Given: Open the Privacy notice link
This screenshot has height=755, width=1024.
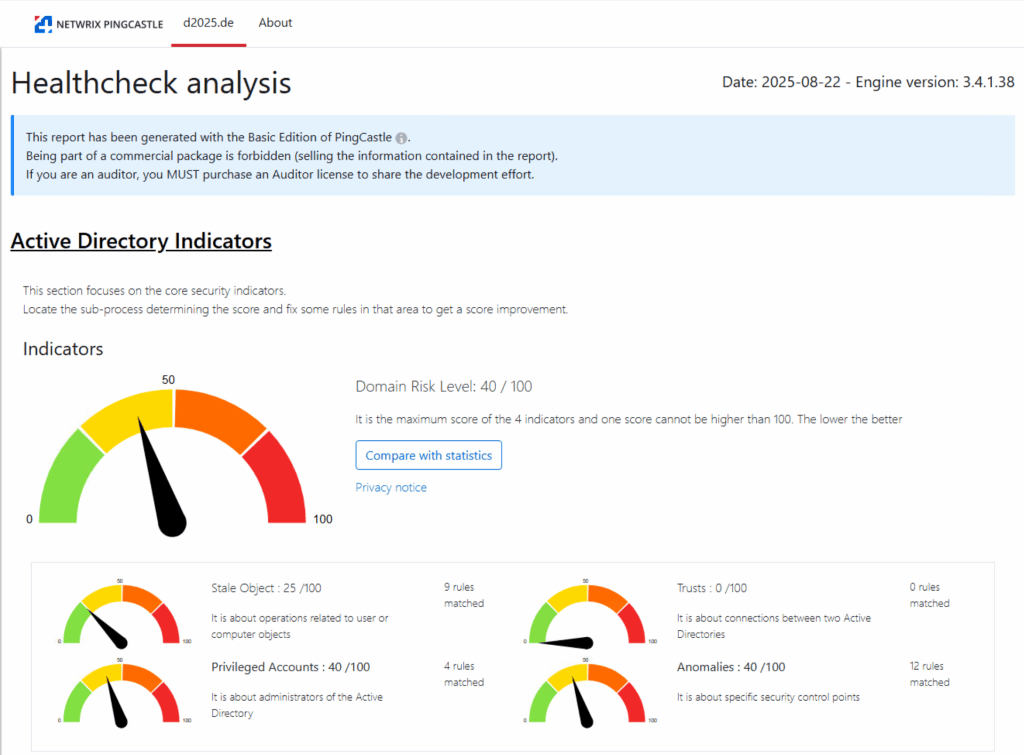Looking at the screenshot, I should [391, 488].
